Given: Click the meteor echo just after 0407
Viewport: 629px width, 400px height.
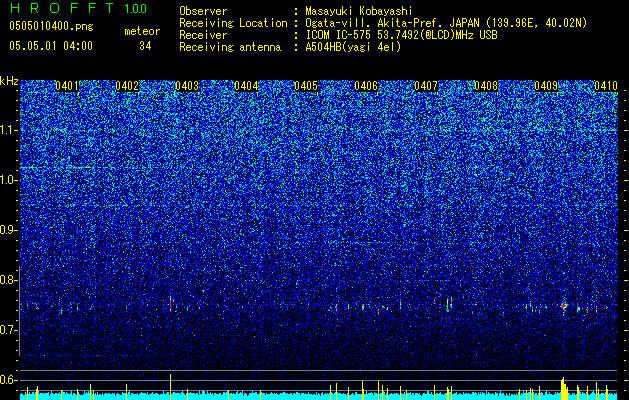Looking at the screenshot, I should (449, 304).
